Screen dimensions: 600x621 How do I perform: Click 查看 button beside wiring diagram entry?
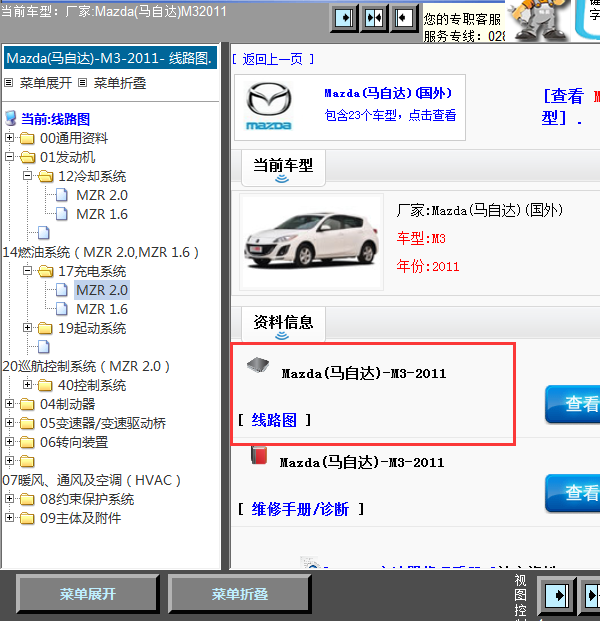coord(573,404)
